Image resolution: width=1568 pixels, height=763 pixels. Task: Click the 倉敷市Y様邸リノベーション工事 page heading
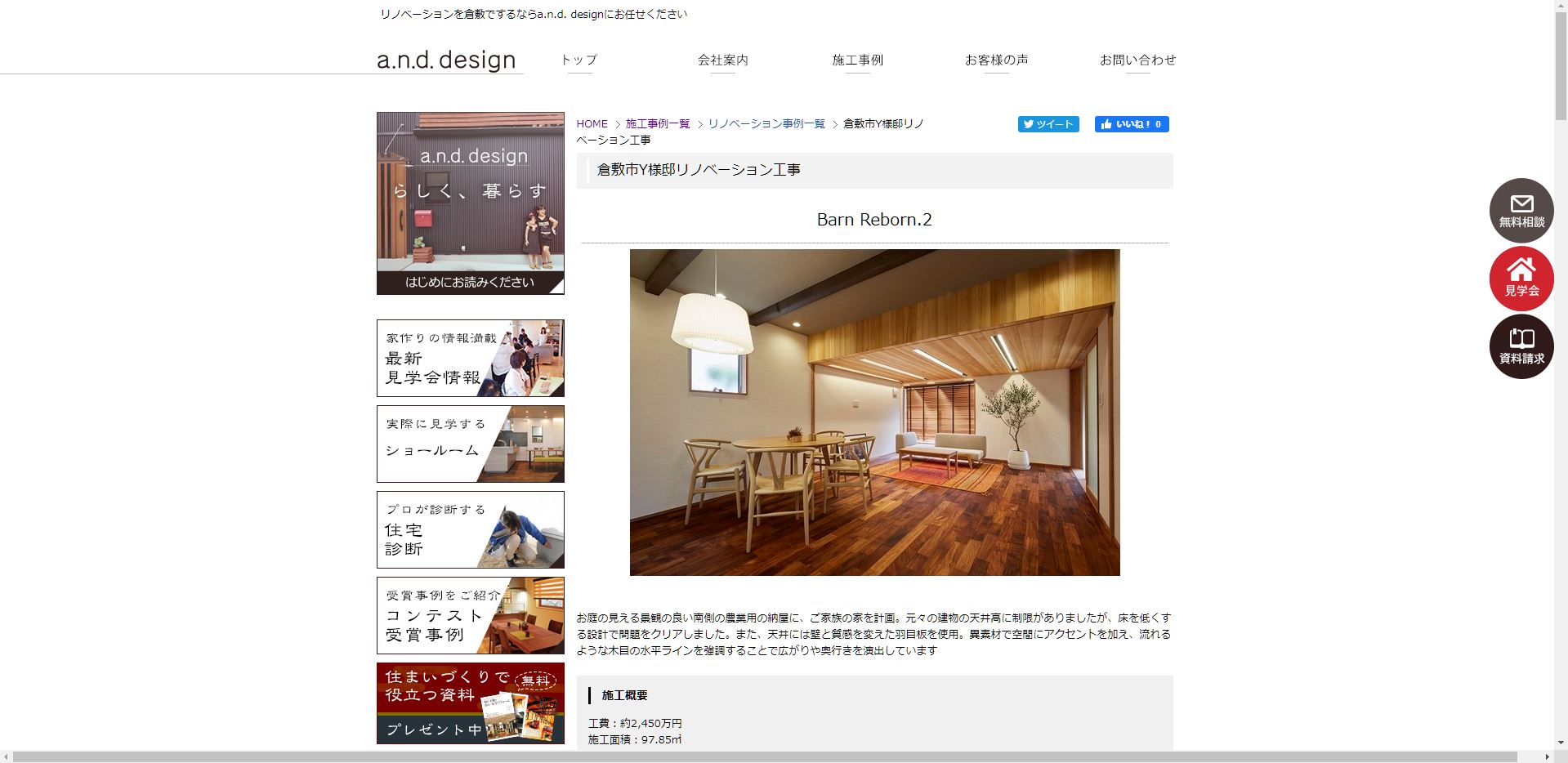[699, 170]
